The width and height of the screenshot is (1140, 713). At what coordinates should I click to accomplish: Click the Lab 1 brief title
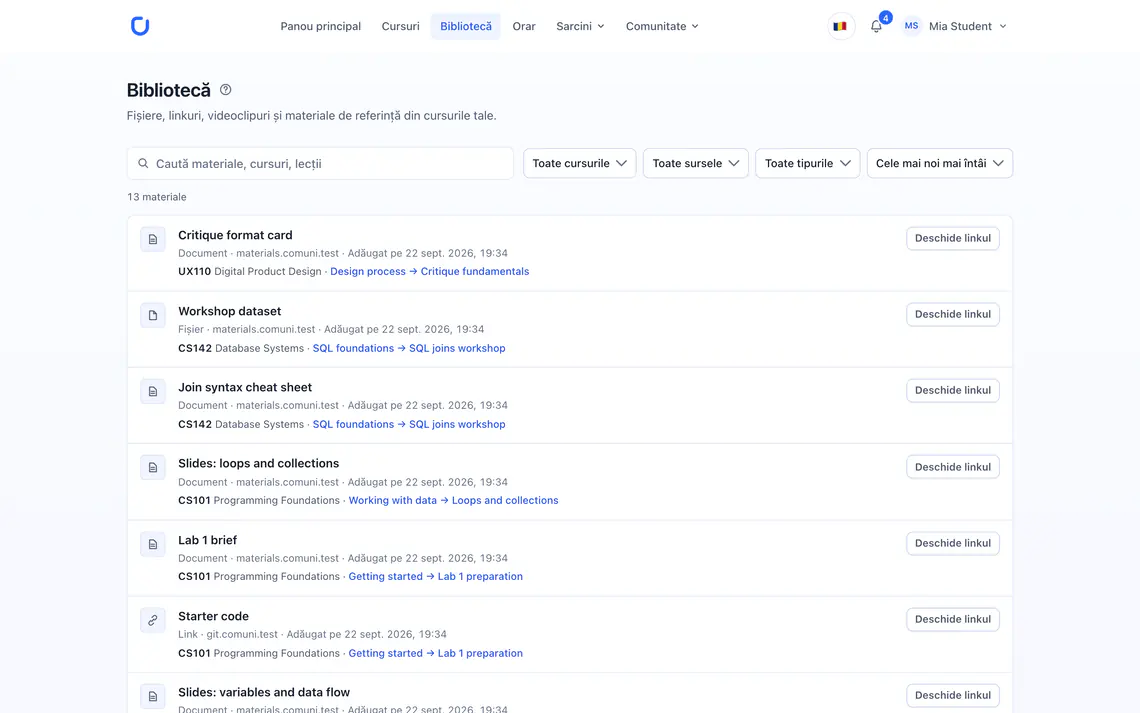[207, 540]
